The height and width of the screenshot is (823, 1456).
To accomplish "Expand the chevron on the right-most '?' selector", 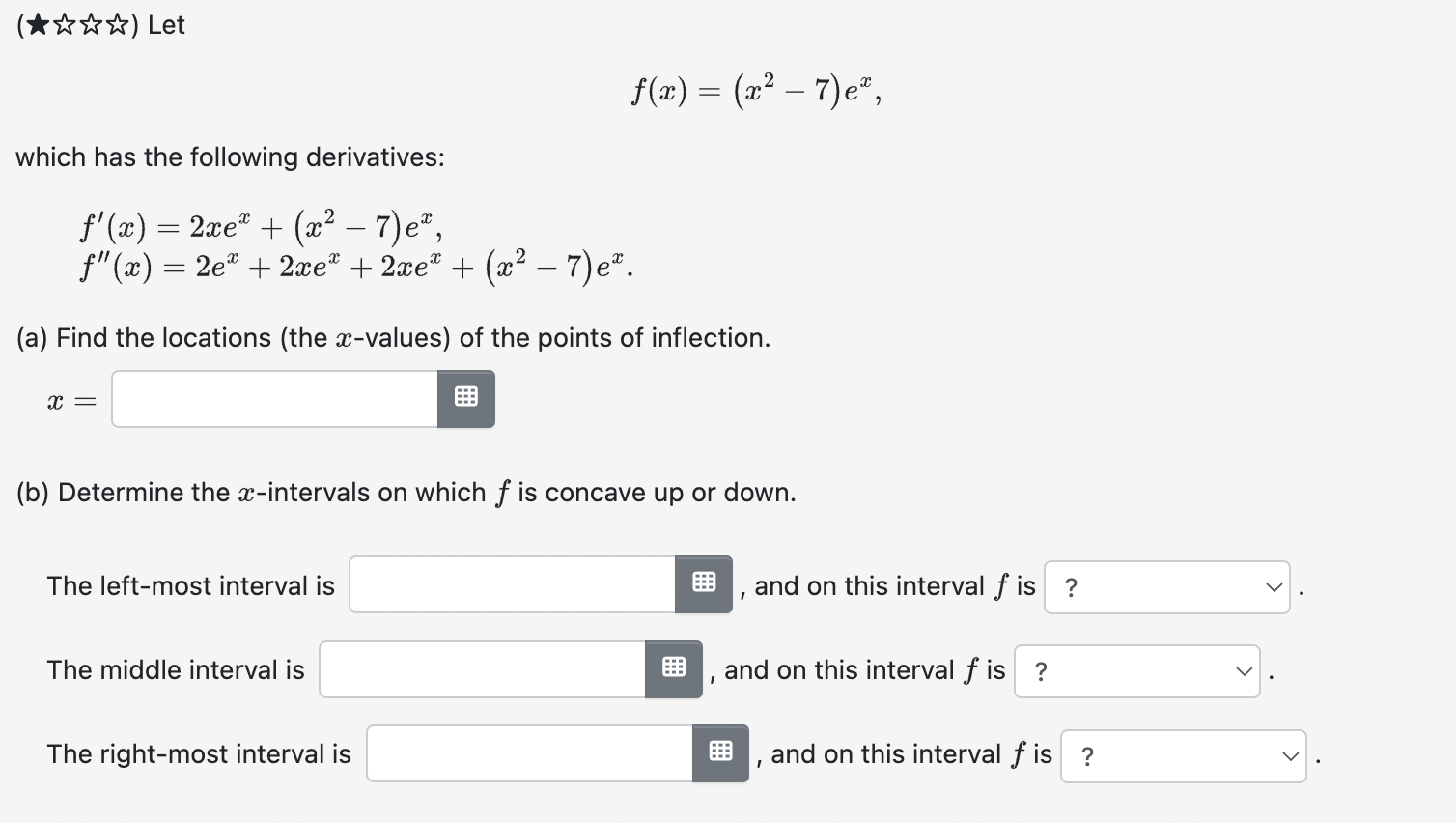I will click(1291, 755).
